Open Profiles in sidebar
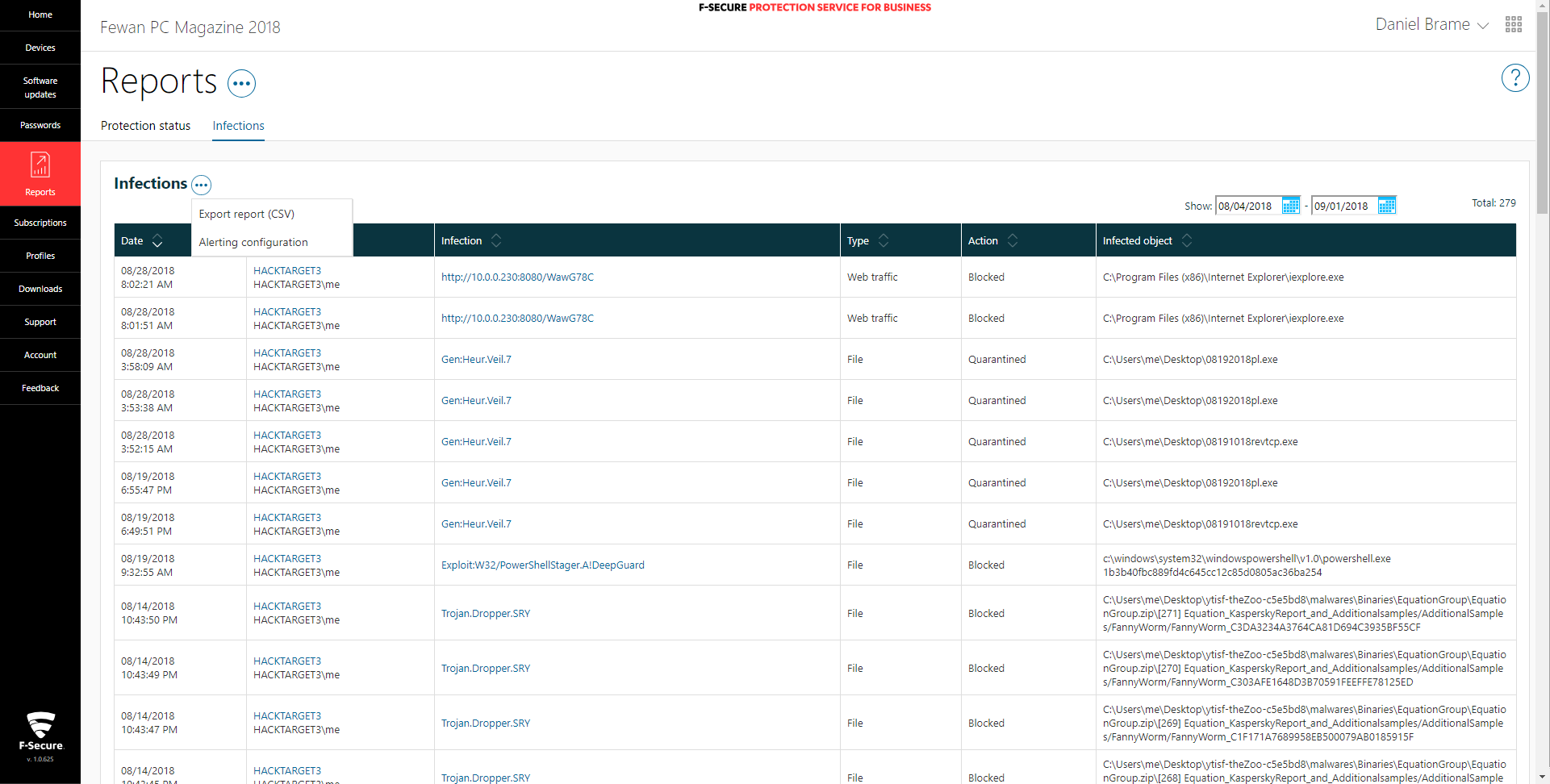Image resolution: width=1550 pixels, height=784 pixels. (x=40, y=256)
